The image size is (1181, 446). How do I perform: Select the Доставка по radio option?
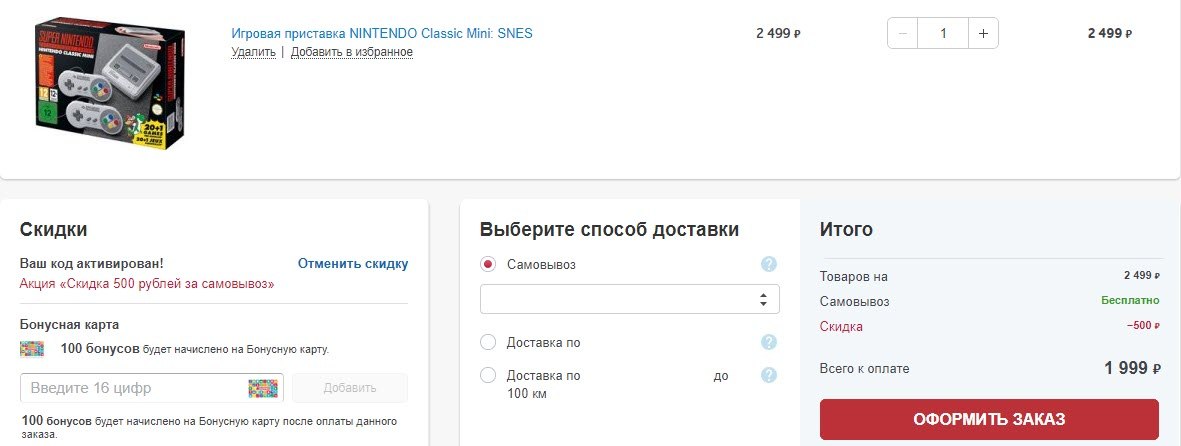[x=488, y=343]
